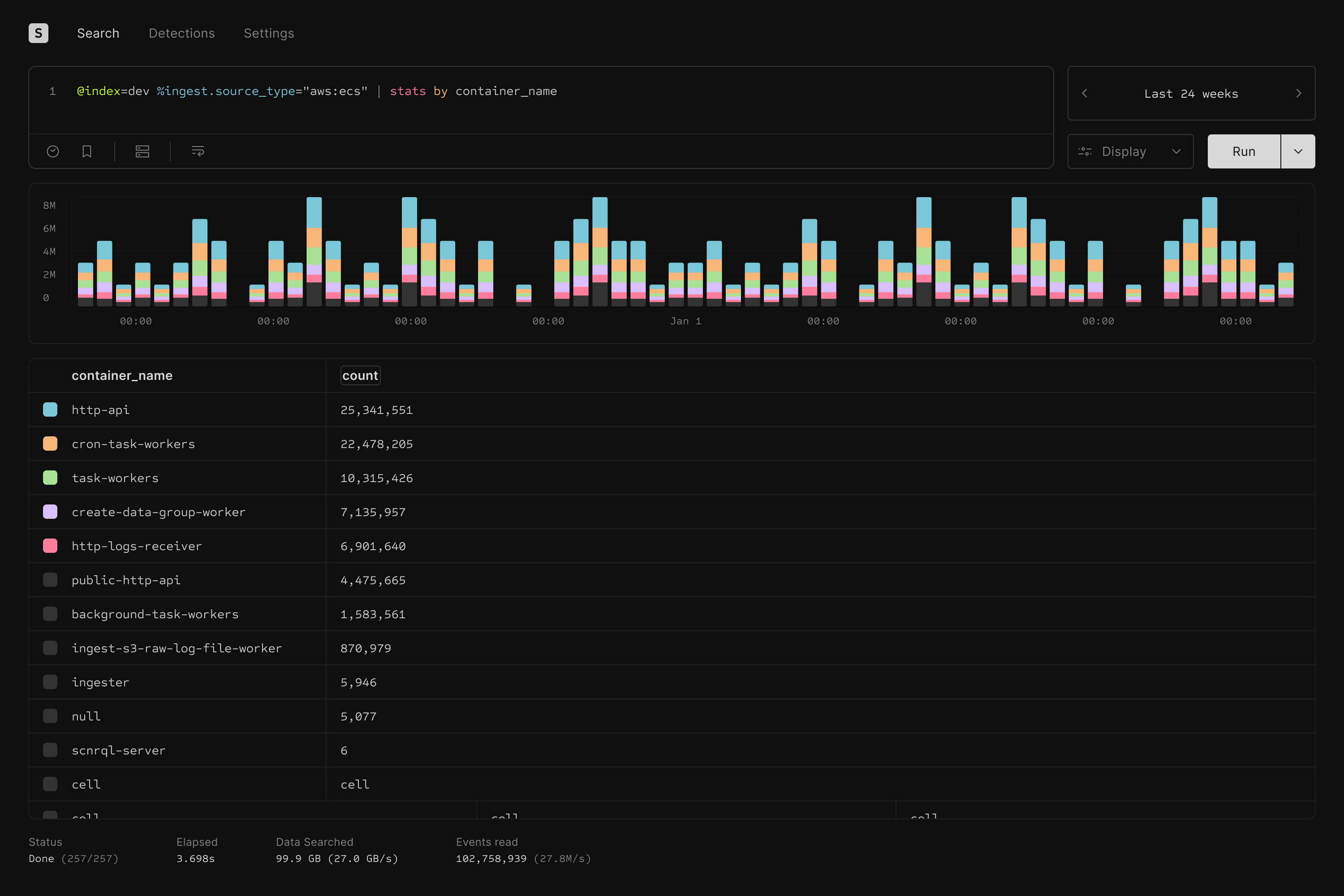
Task: Select the http-logs-receiver row name
Action: pyautogui.click(x=137, y=546)
